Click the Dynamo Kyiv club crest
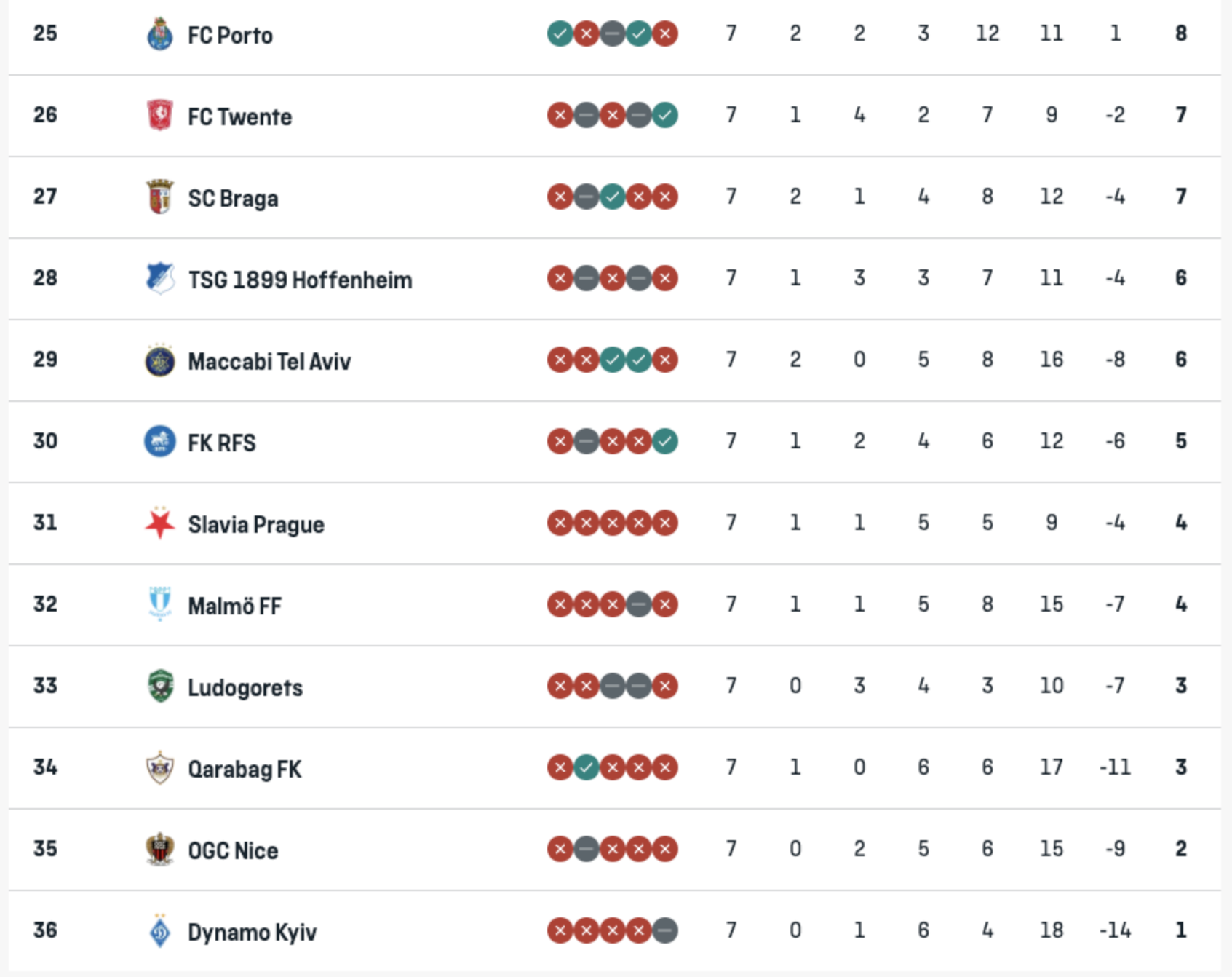The height and width of the screenshot is (977, 1232). click(x=159, y=931)
